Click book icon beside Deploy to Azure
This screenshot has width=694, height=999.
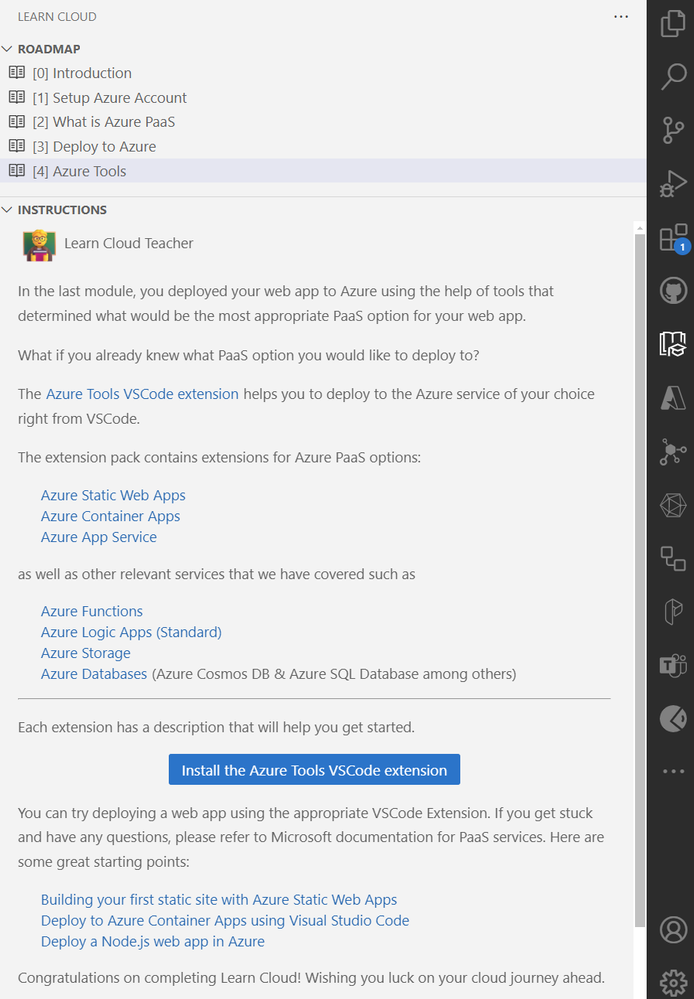tap(17, 146)
